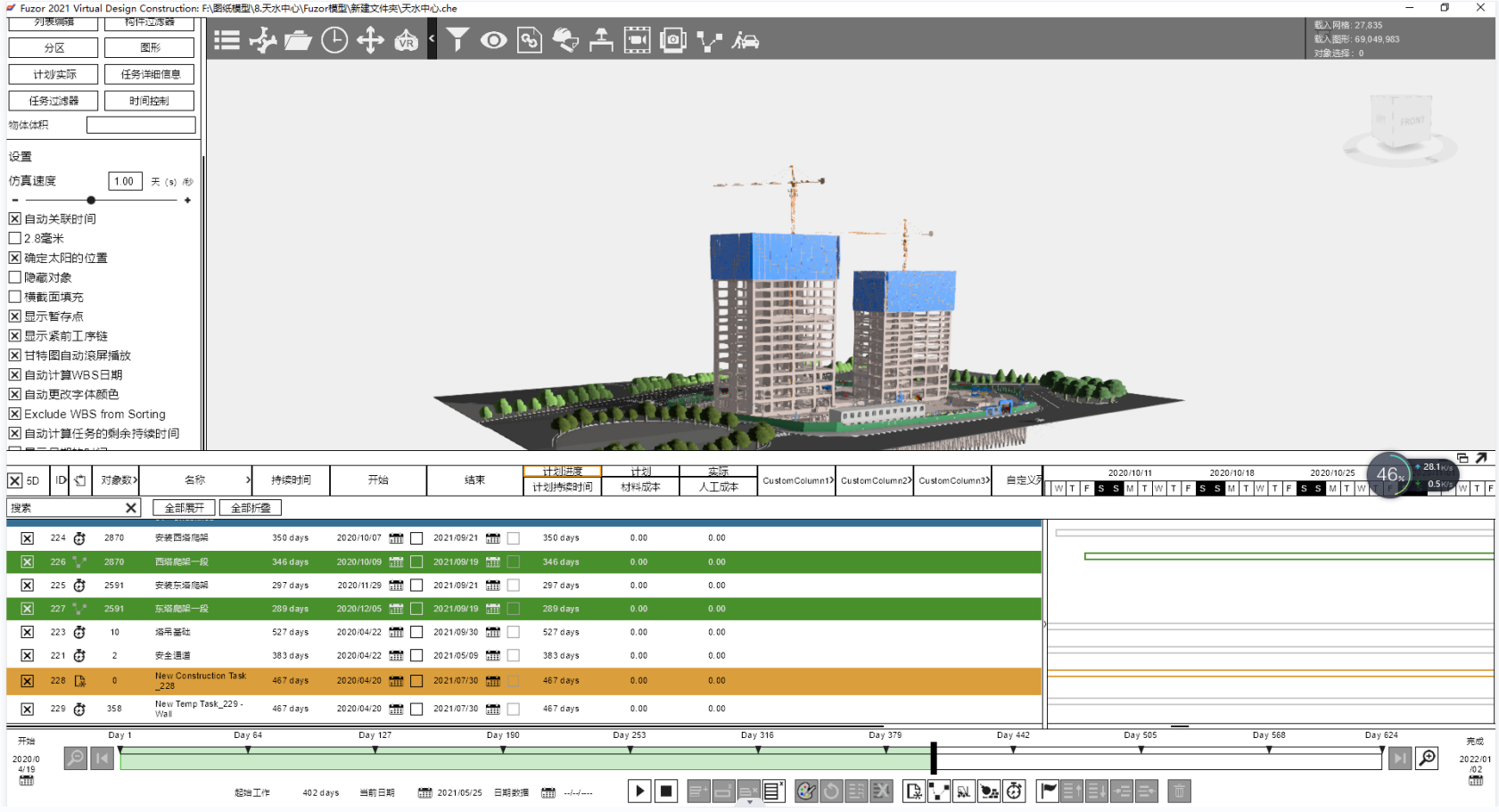The image size is (1499, 812).
Task: Click the 时间控制 button
Action: coord(150,101)
